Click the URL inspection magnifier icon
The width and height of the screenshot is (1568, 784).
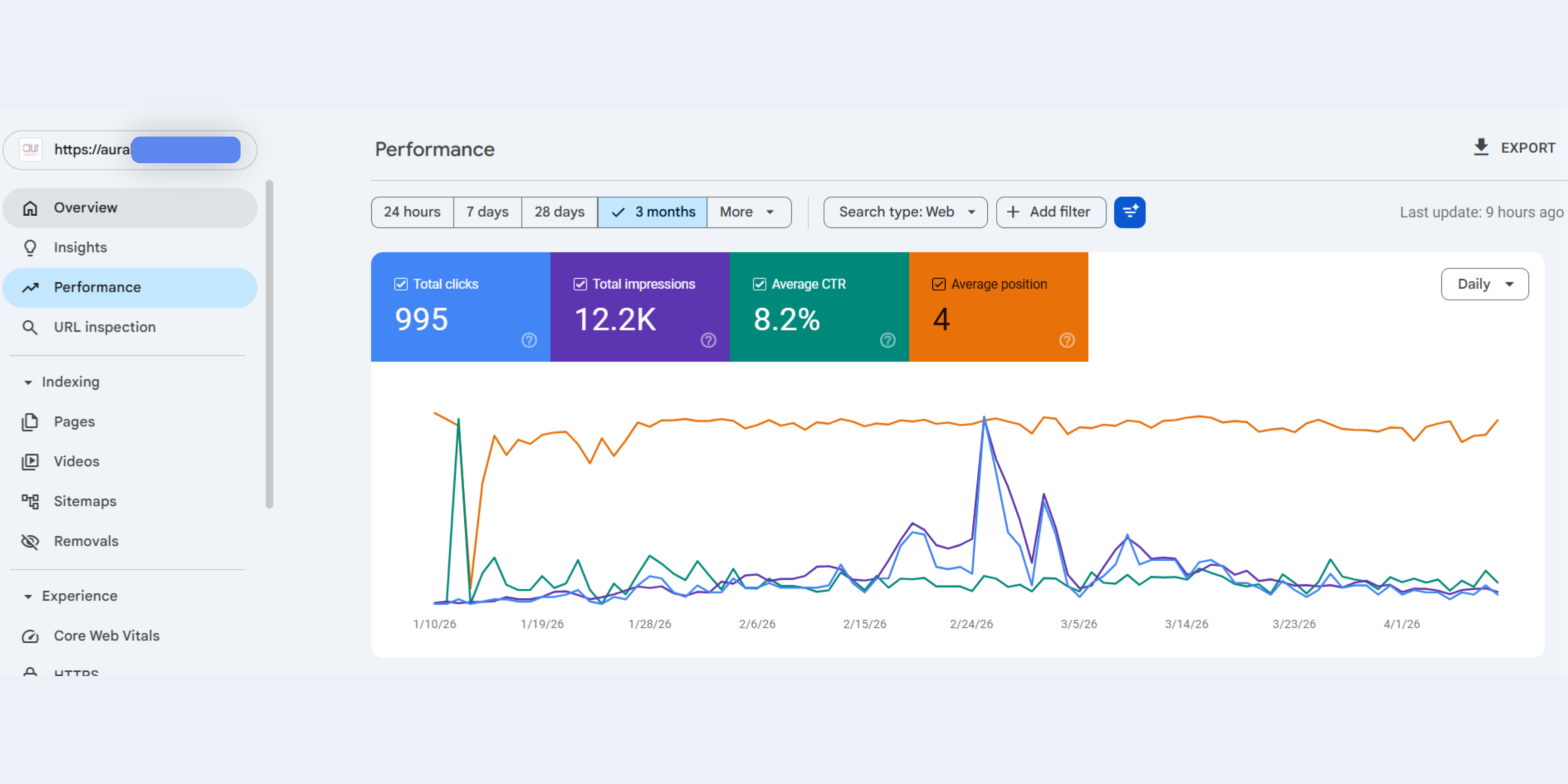30,327
